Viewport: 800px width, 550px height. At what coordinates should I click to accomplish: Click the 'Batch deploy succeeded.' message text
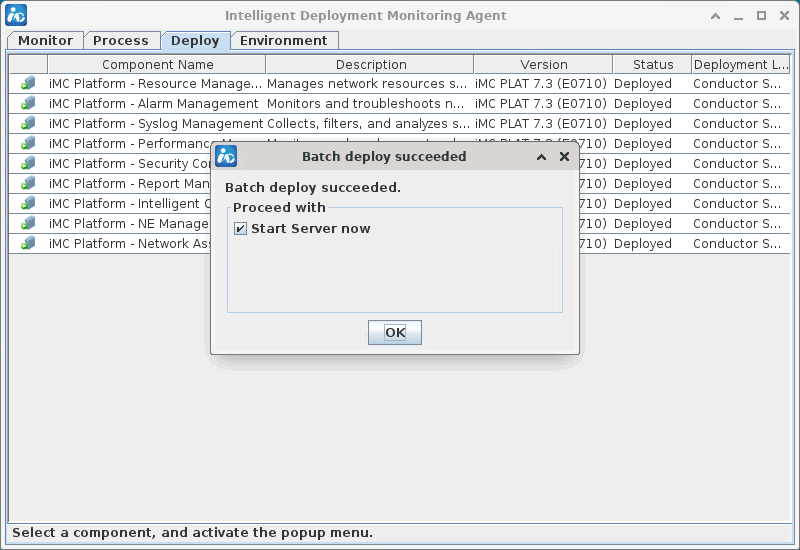(x=313, y=188)
